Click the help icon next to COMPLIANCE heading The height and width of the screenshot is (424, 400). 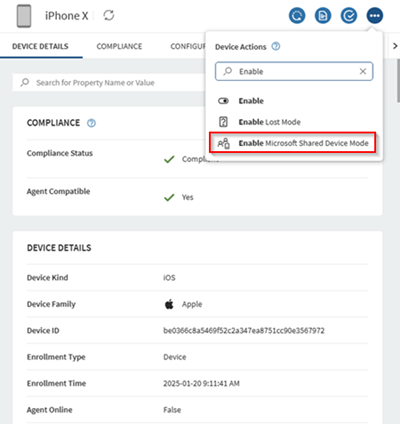(x=91, y=123)
